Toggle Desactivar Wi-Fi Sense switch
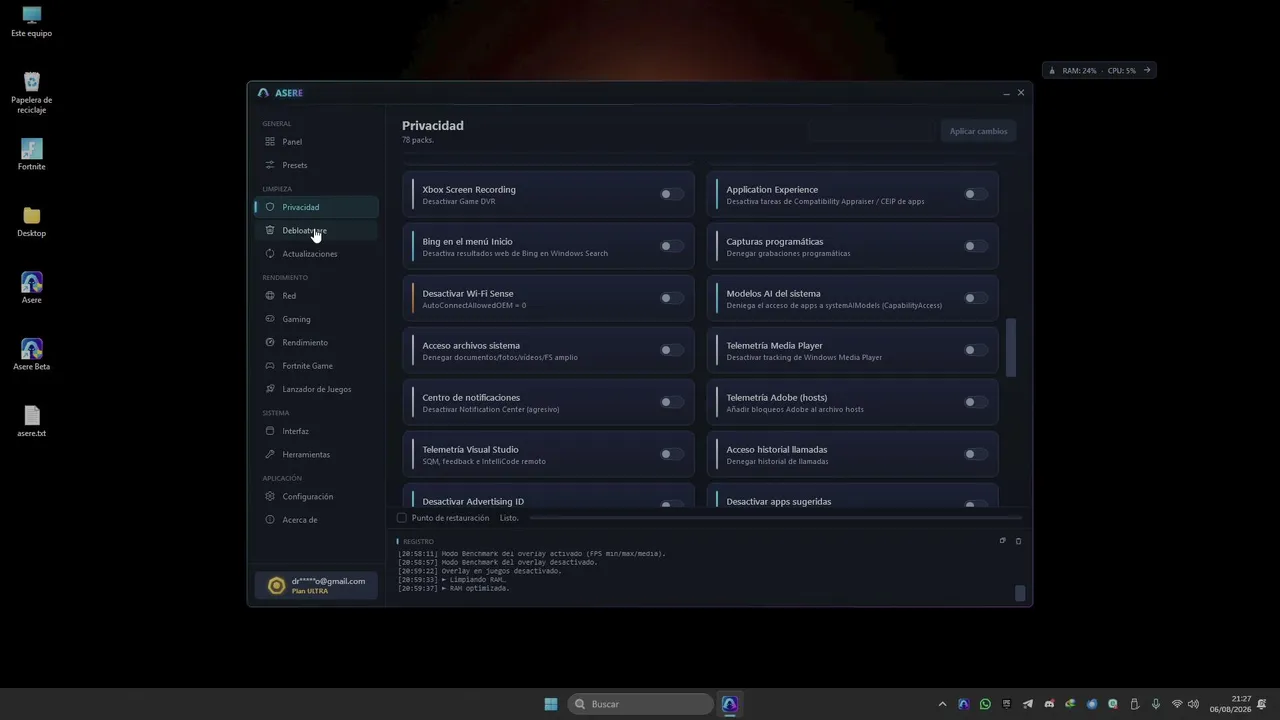This screenshot has width=1280, height=720. (x=671, y=298)
